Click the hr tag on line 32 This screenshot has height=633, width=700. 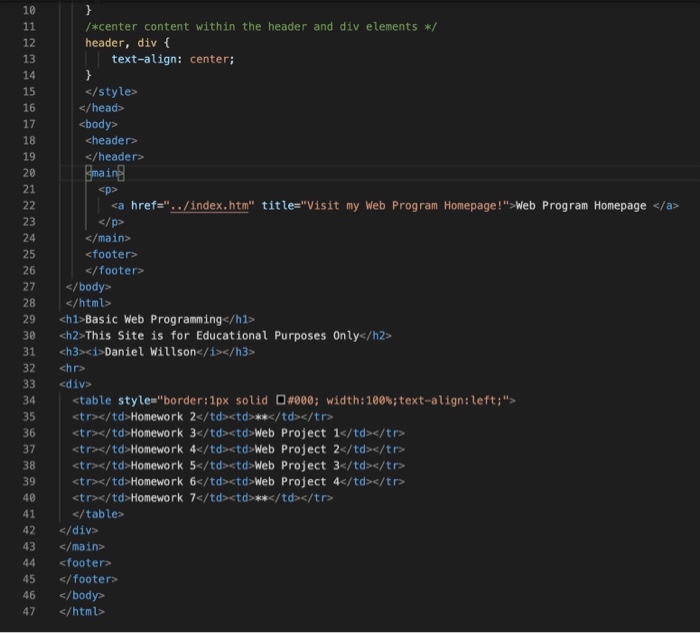pos(72,368)
